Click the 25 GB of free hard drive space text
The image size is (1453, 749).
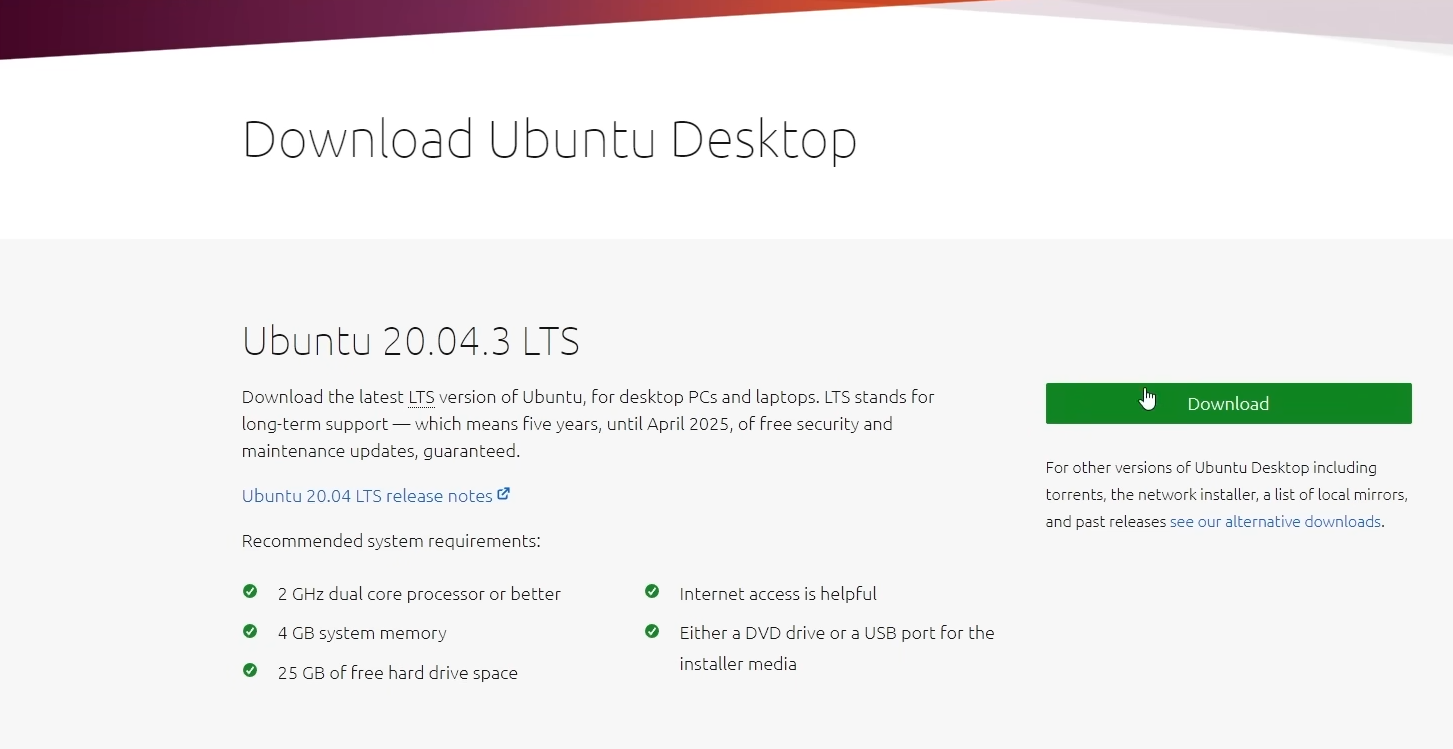(x=397, y=673)
